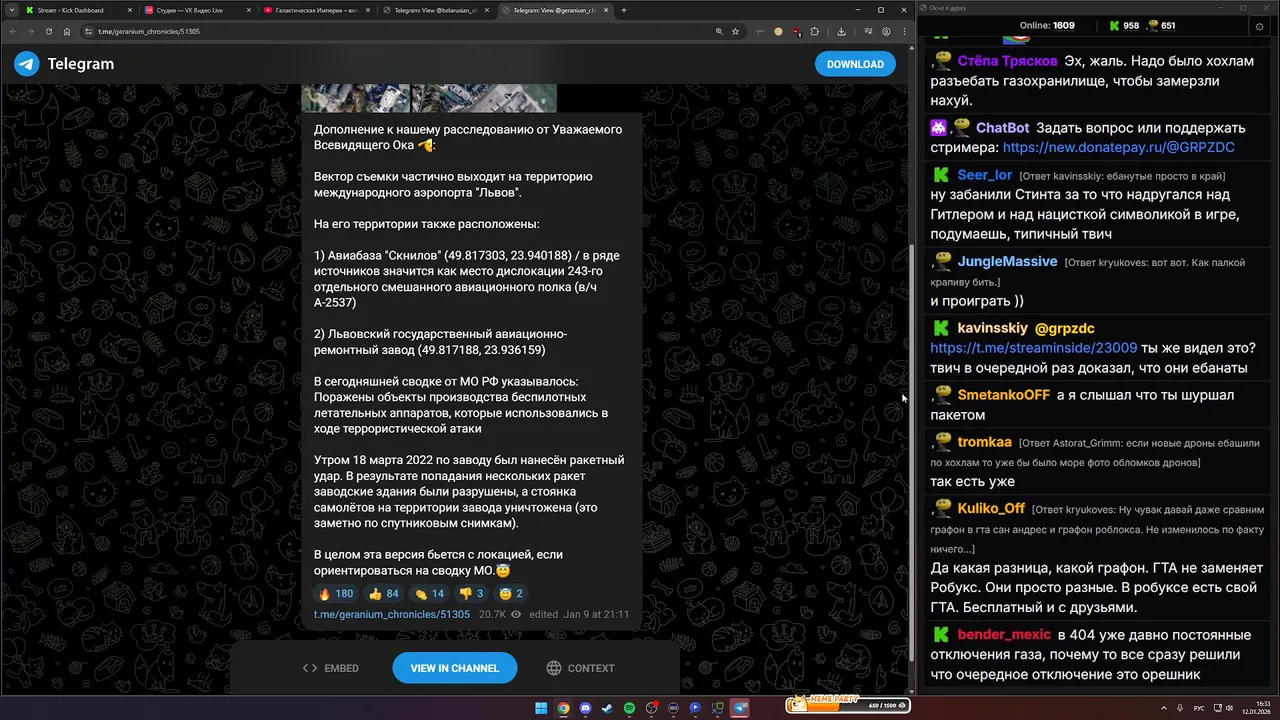This screenshot has width=1280, height=720.
Task: Click the EMBED option below the post
Action: point(331,668)
